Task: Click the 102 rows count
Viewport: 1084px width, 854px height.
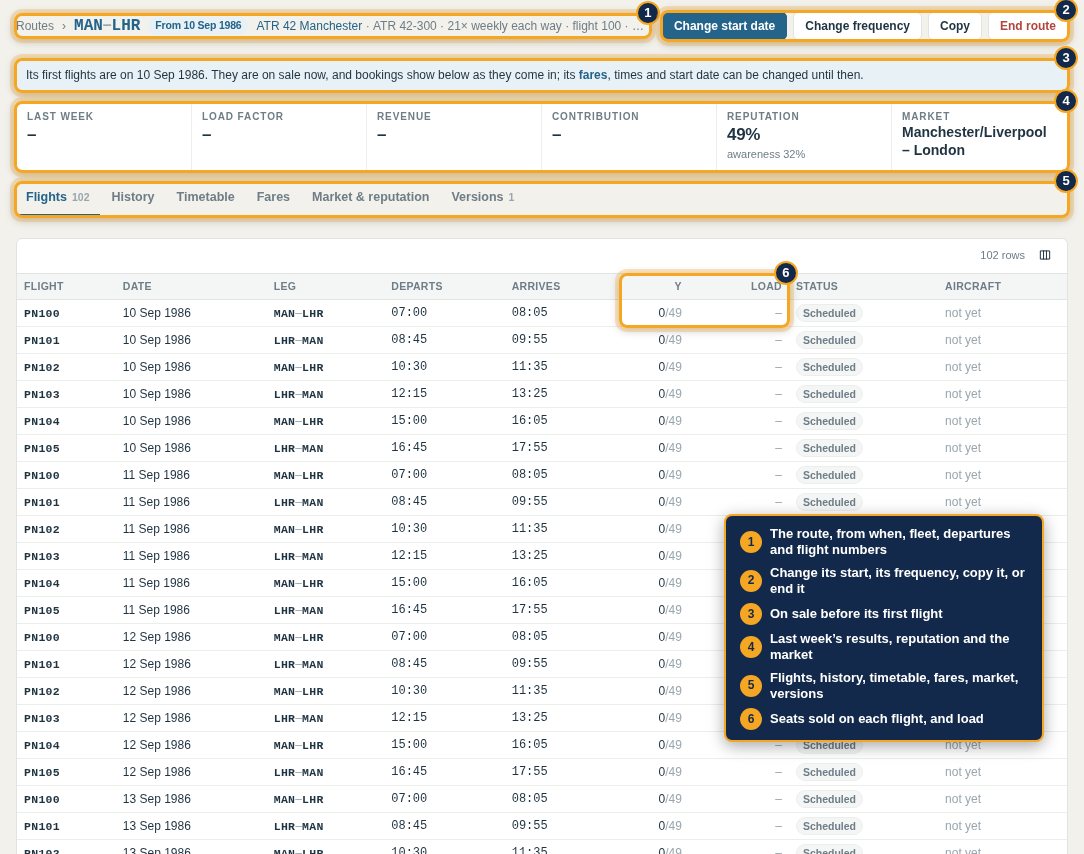Action: [x=1002, y=255]
